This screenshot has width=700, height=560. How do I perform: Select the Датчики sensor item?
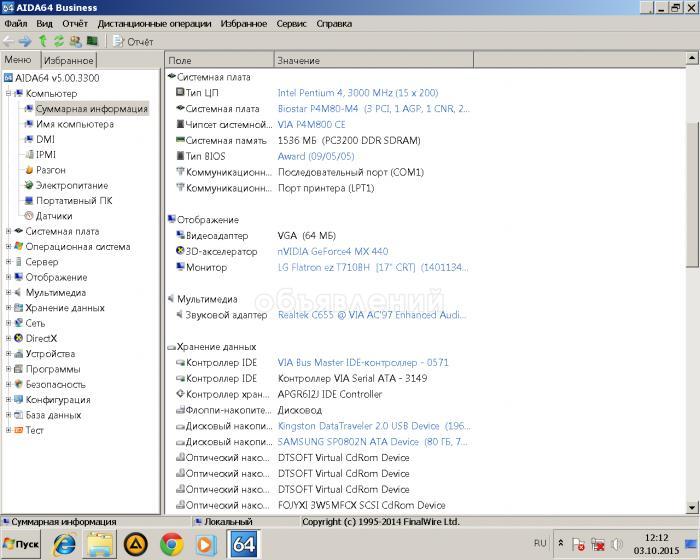point(54,216)
